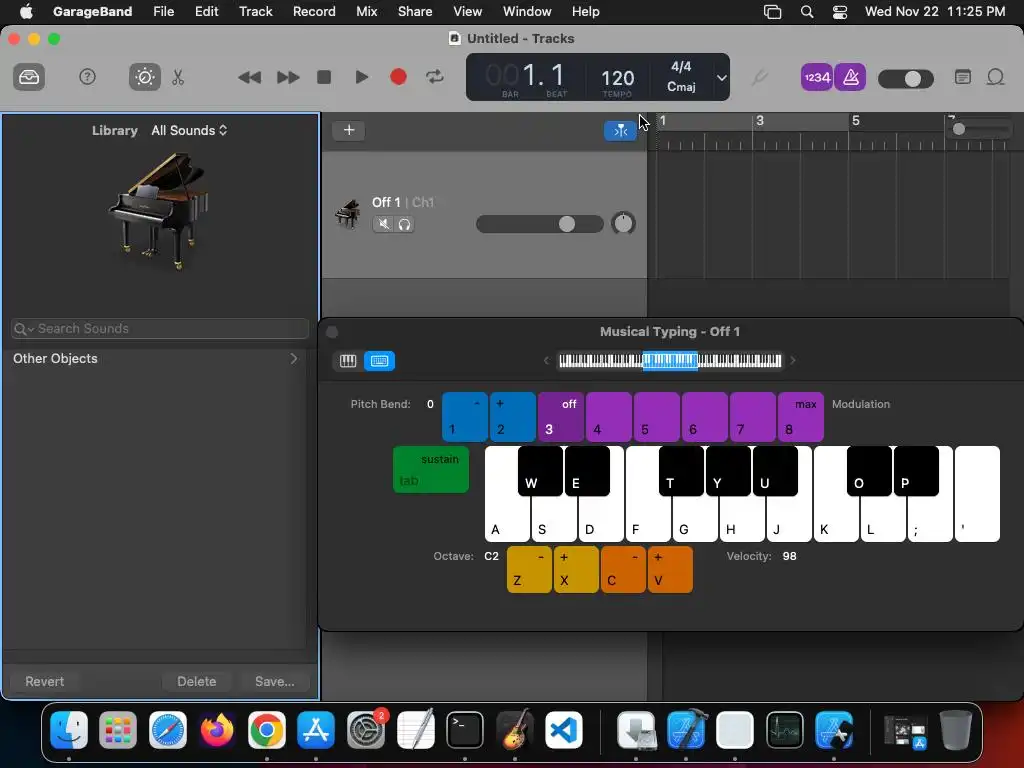Image resolution: width=1024 pixels, height=768 pixels.
Task: Add a new track with plus button
Action: coord(349,130)
